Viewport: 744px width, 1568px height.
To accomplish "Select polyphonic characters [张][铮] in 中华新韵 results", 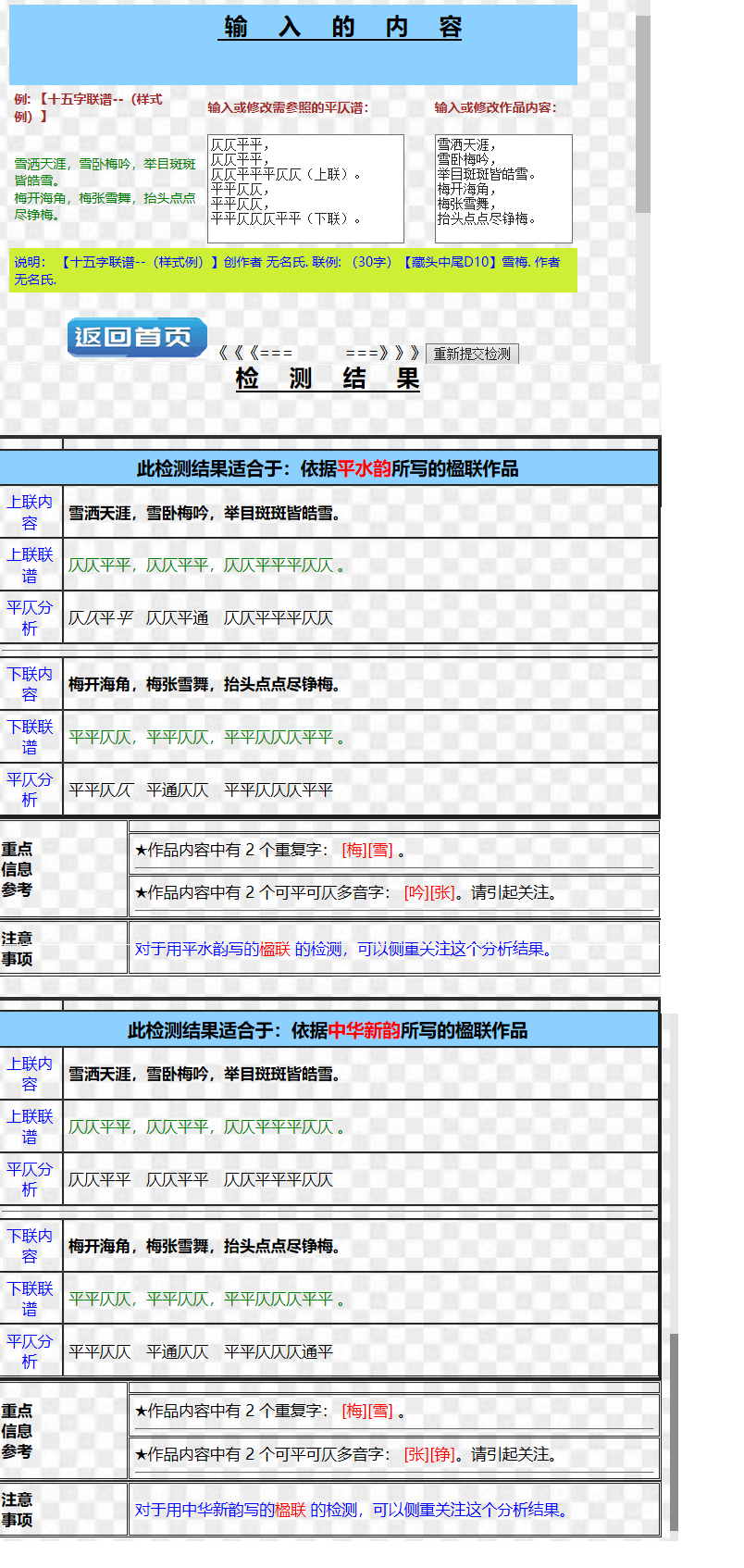I will pyautogui.click(x=429, y=1454).
